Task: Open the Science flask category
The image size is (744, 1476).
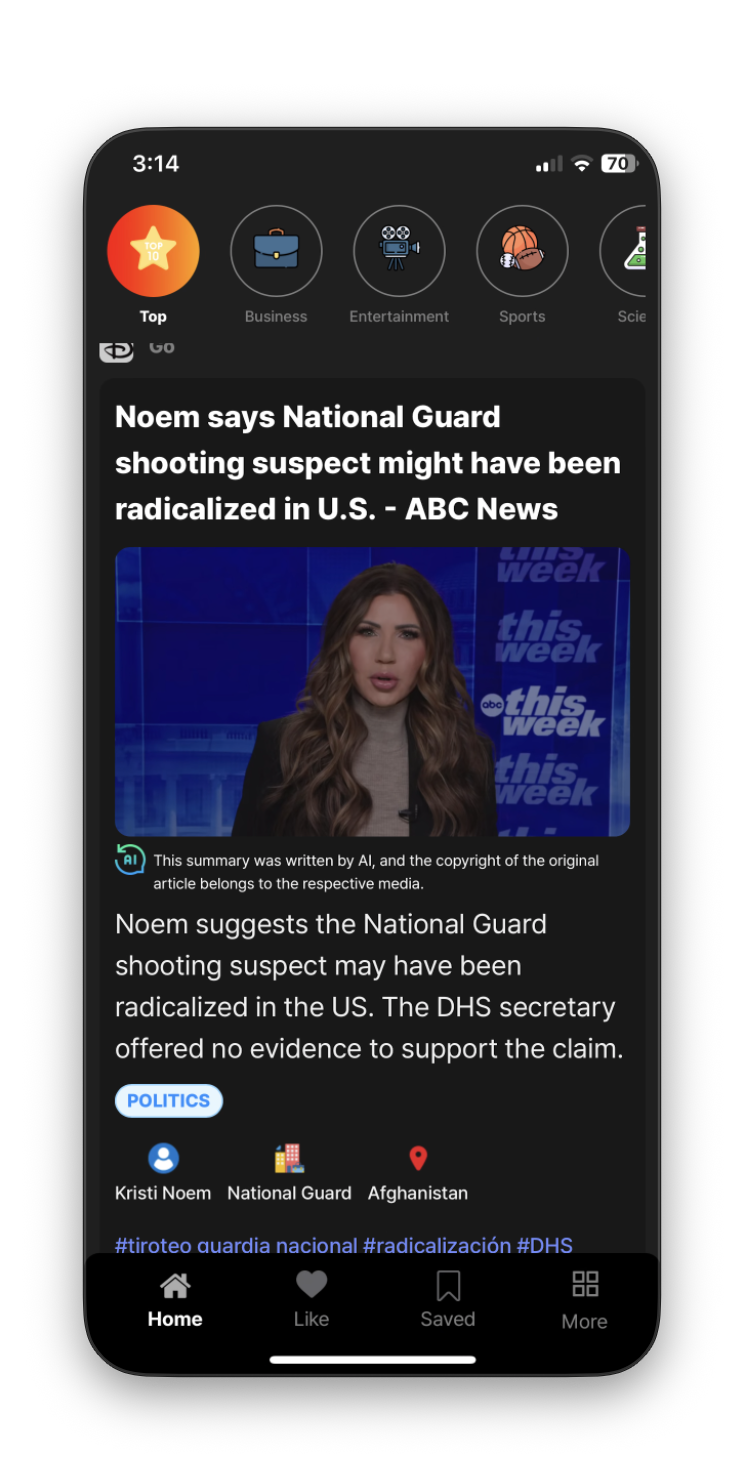Action: point(624,251)
